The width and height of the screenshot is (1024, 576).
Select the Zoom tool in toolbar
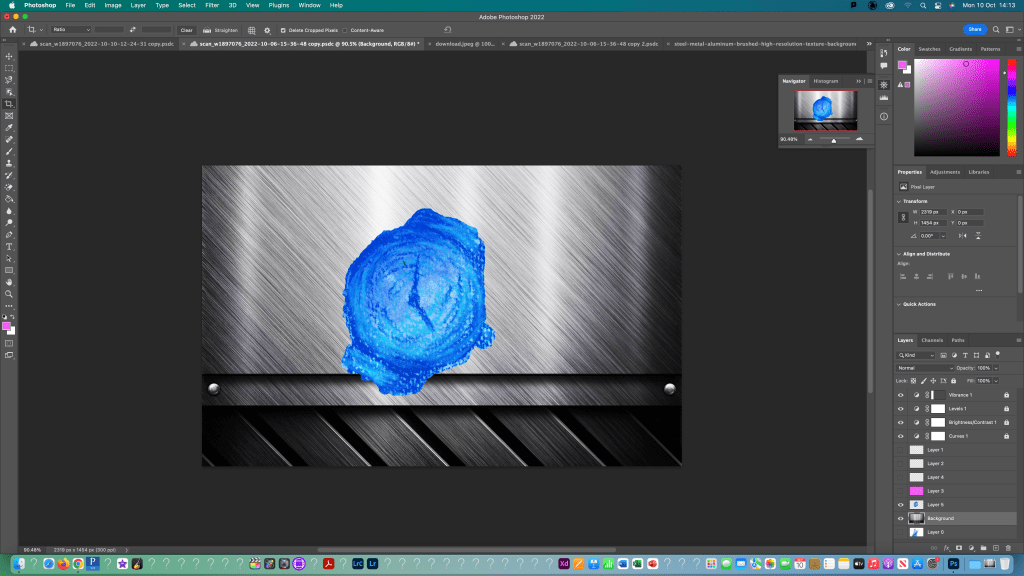point(9,294)
